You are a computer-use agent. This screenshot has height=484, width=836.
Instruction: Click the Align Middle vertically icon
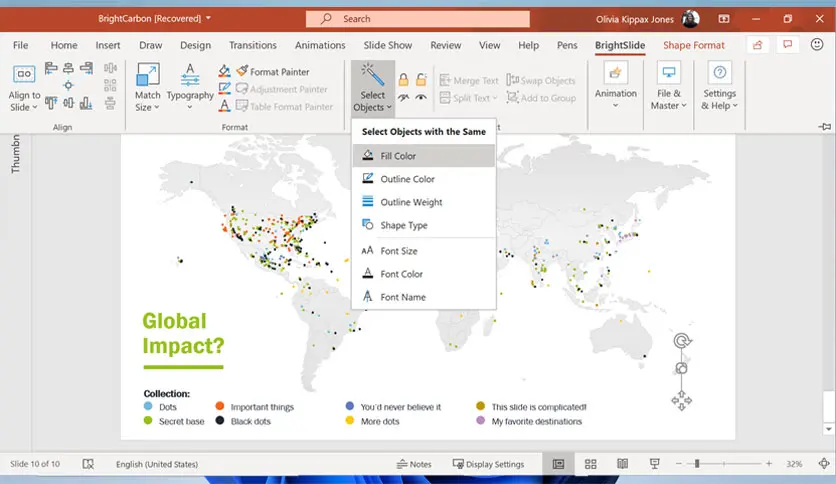[68, 102]
